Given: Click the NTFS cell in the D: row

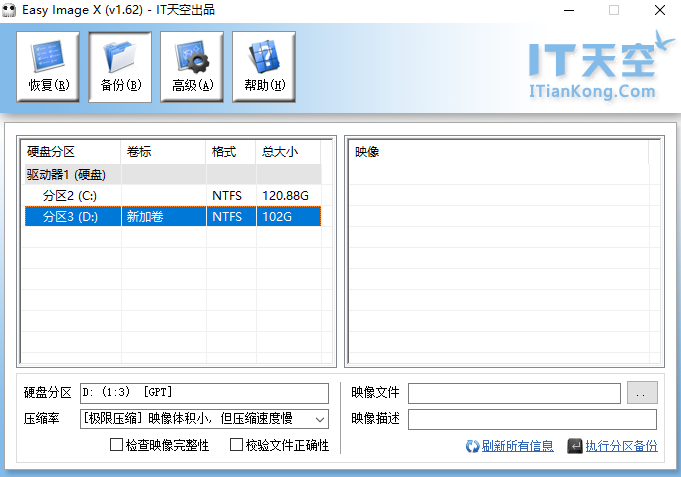Looking at the screenshot, I should pos(231,216).
